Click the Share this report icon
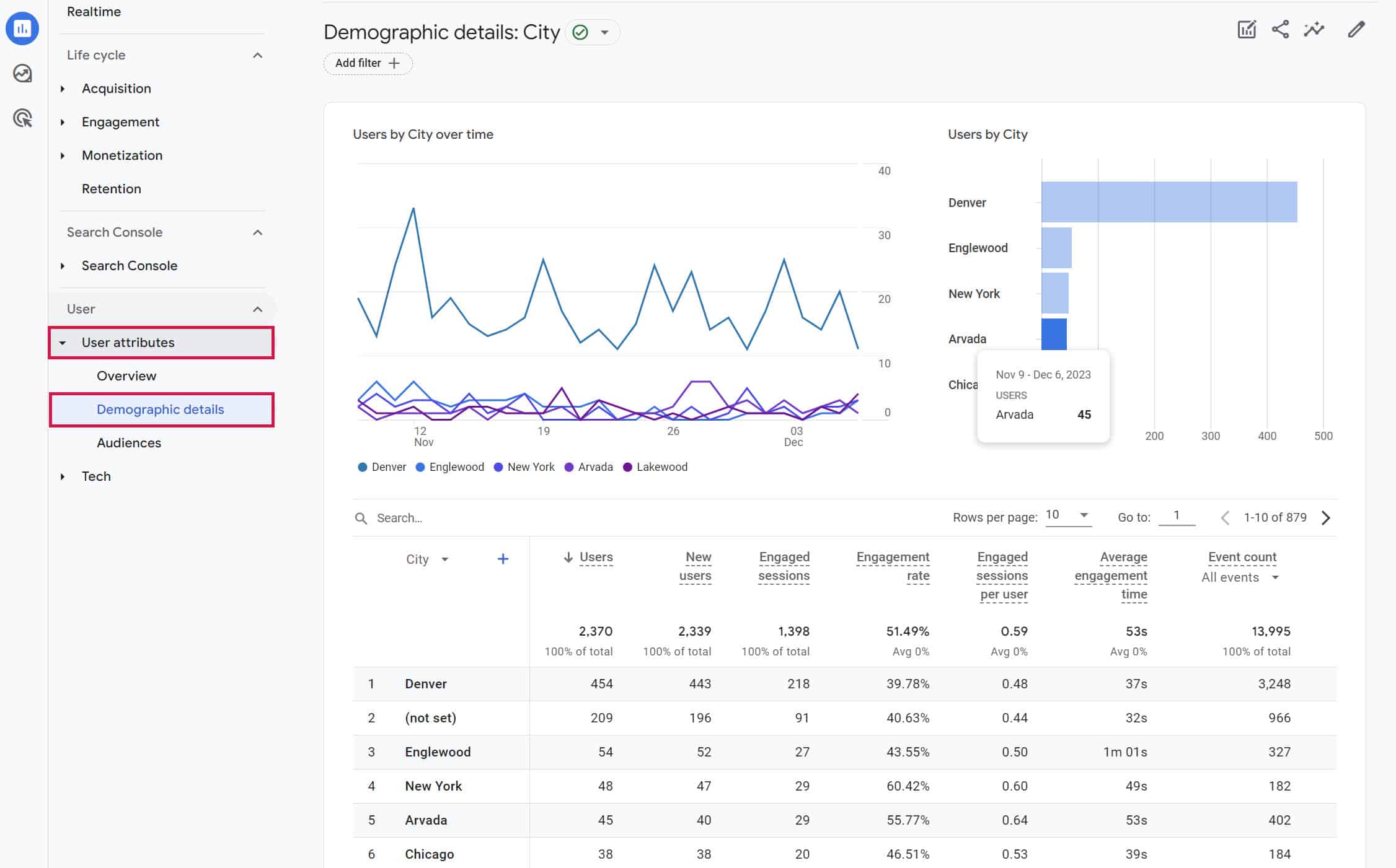Image resolution: width=1396 pixels, height=868 pixels. pyautogui.click(x=1280, y=30)
